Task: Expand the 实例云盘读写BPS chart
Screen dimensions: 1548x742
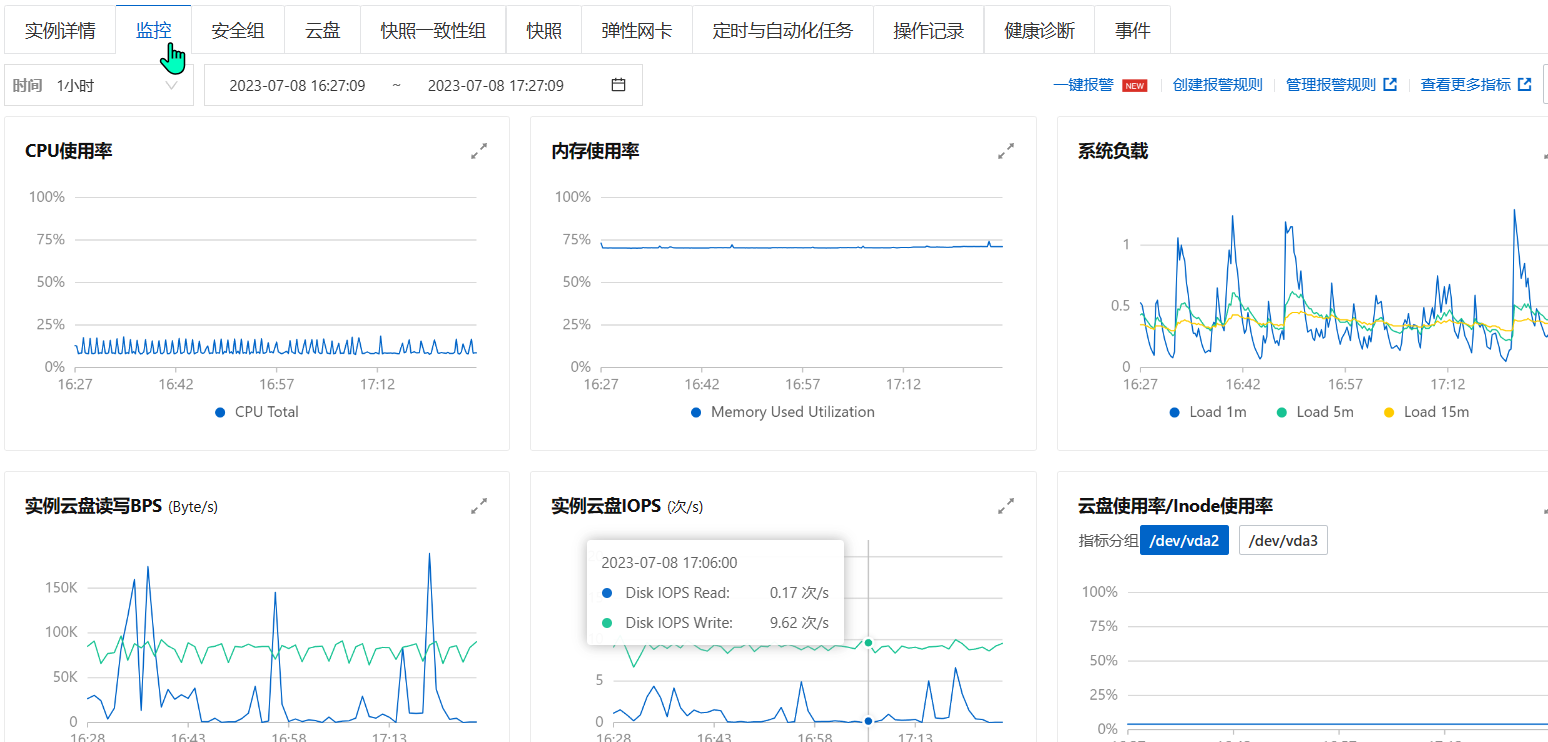Action: [x=480, y=506]
